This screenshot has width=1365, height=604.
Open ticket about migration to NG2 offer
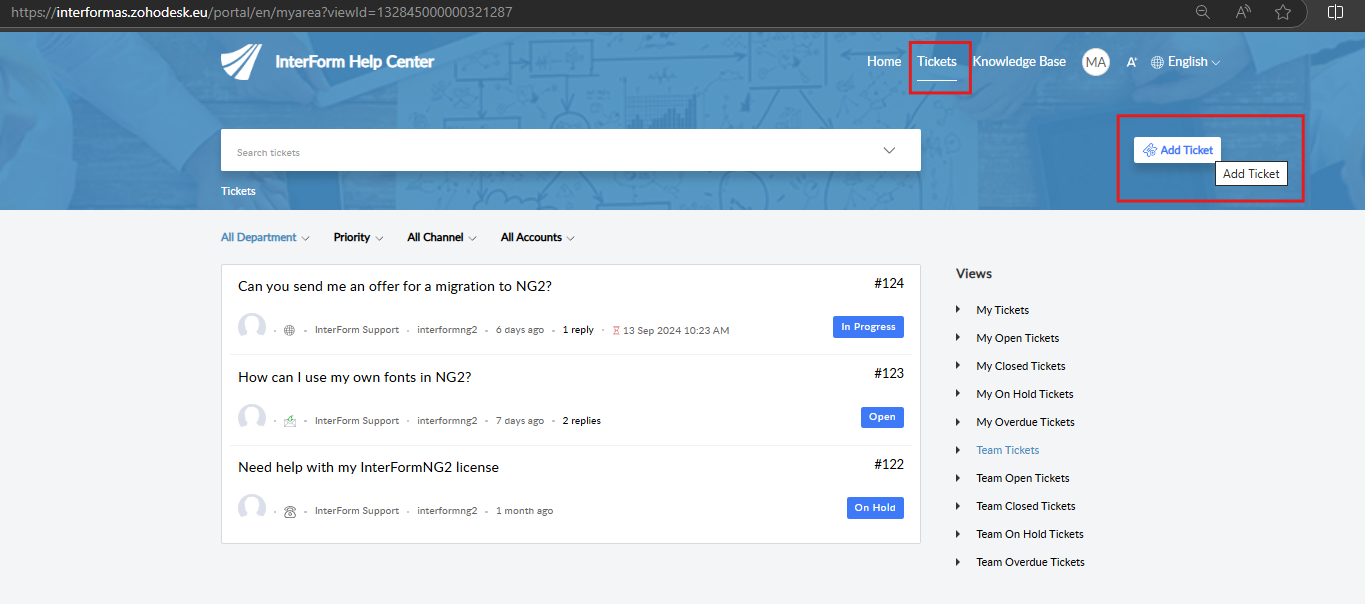click(395, 287)
